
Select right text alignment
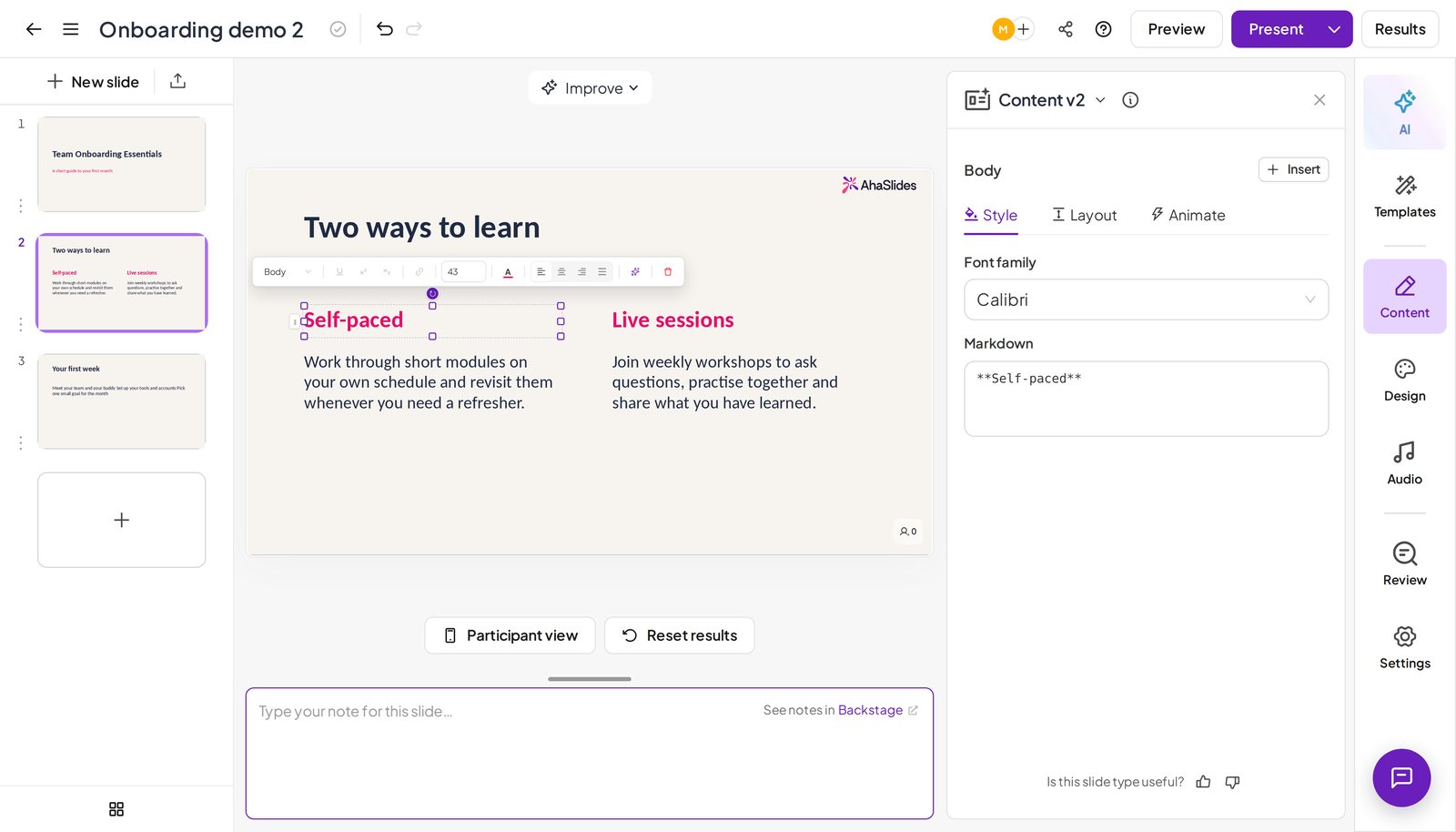tap(581, 271)
